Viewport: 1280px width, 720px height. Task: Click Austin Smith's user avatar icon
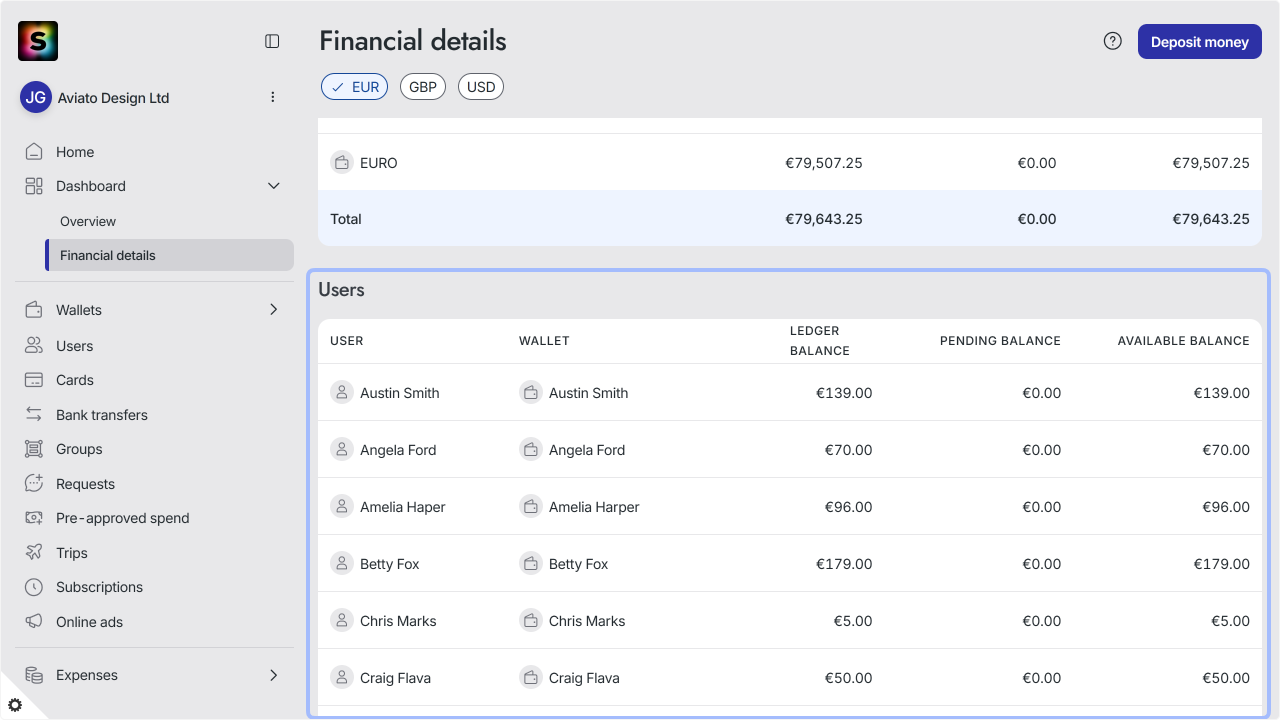pos(342,393)
